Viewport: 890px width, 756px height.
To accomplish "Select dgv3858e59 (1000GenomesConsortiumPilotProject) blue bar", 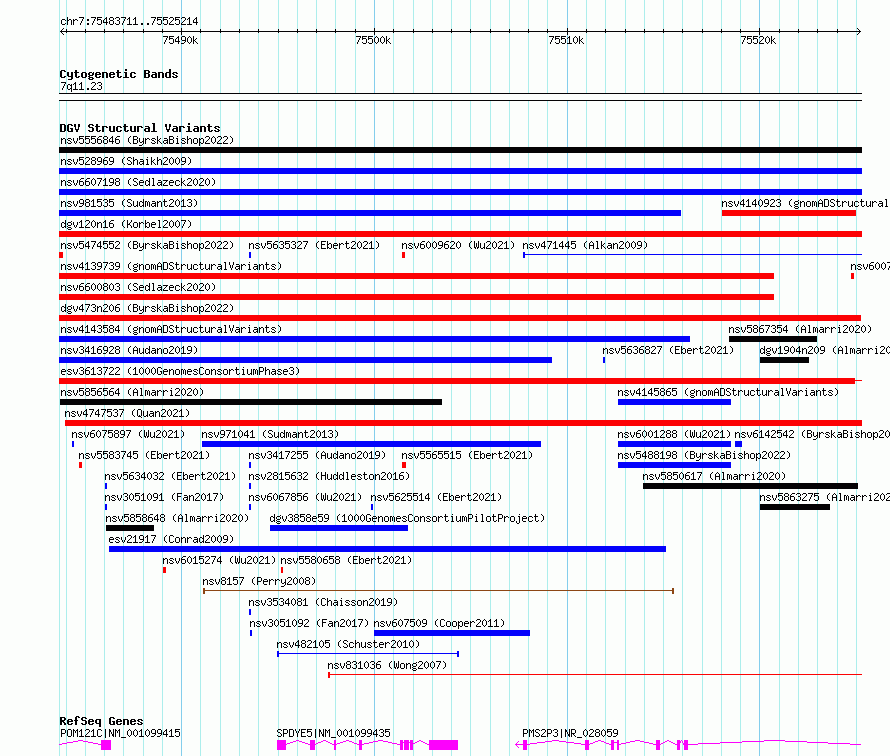I will point(339,528).
